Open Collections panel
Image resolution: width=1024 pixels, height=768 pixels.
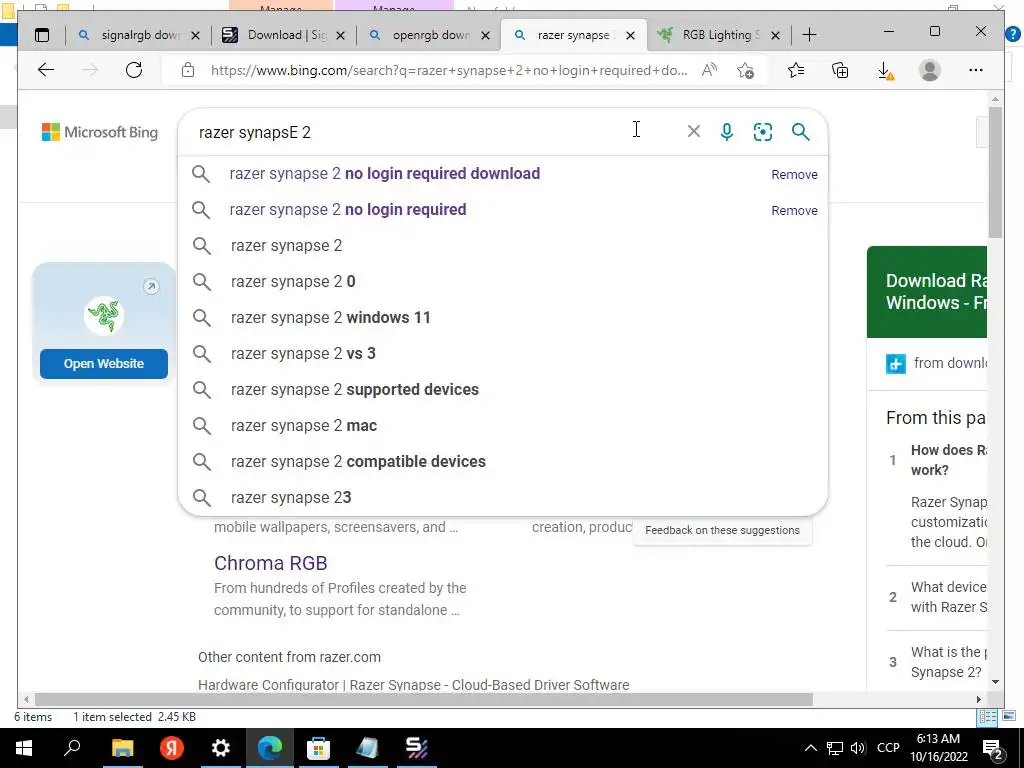pos(840,70)
